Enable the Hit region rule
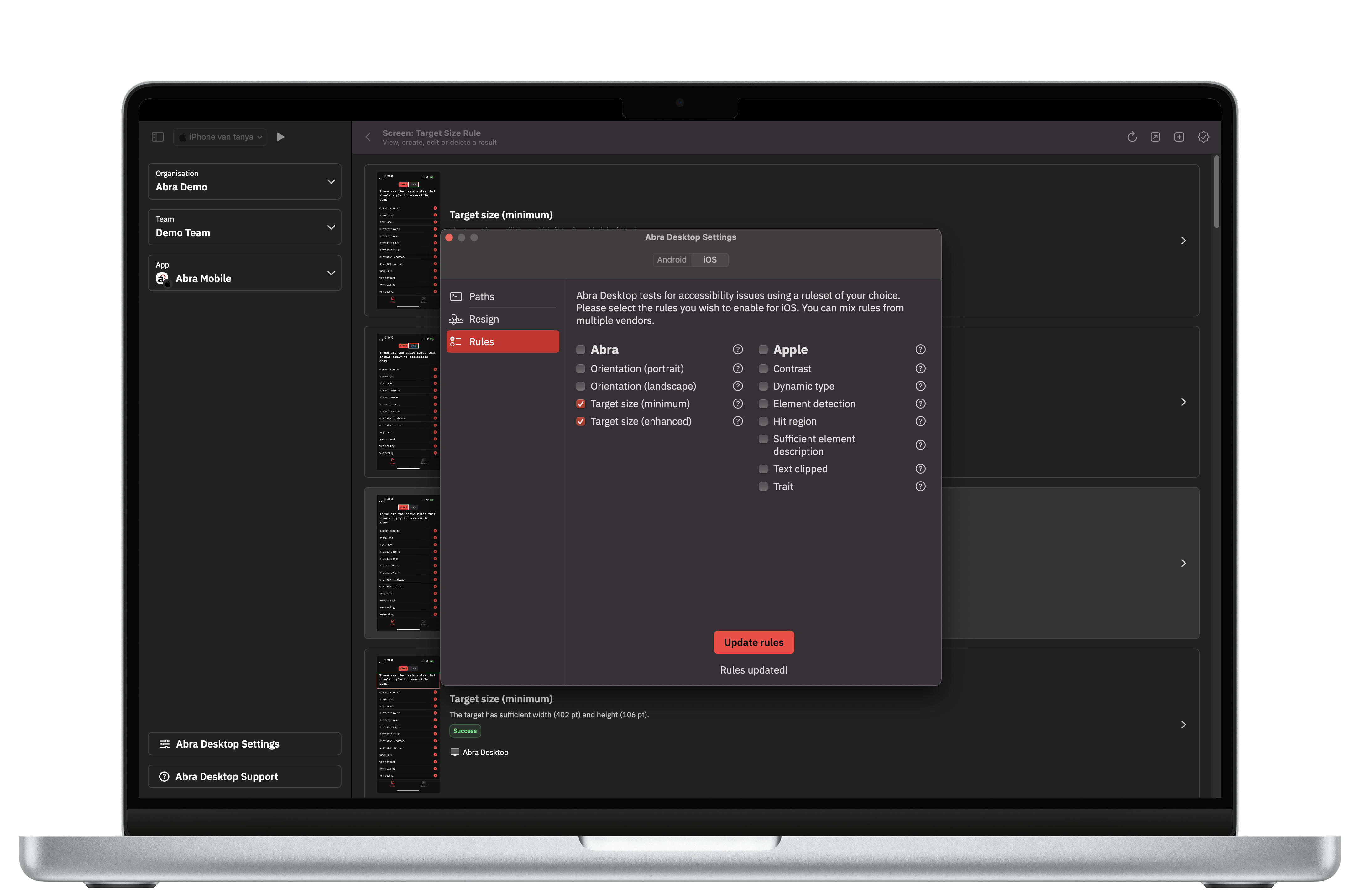1360x896 pixels. pyautogui.click(x=763, y=421)
